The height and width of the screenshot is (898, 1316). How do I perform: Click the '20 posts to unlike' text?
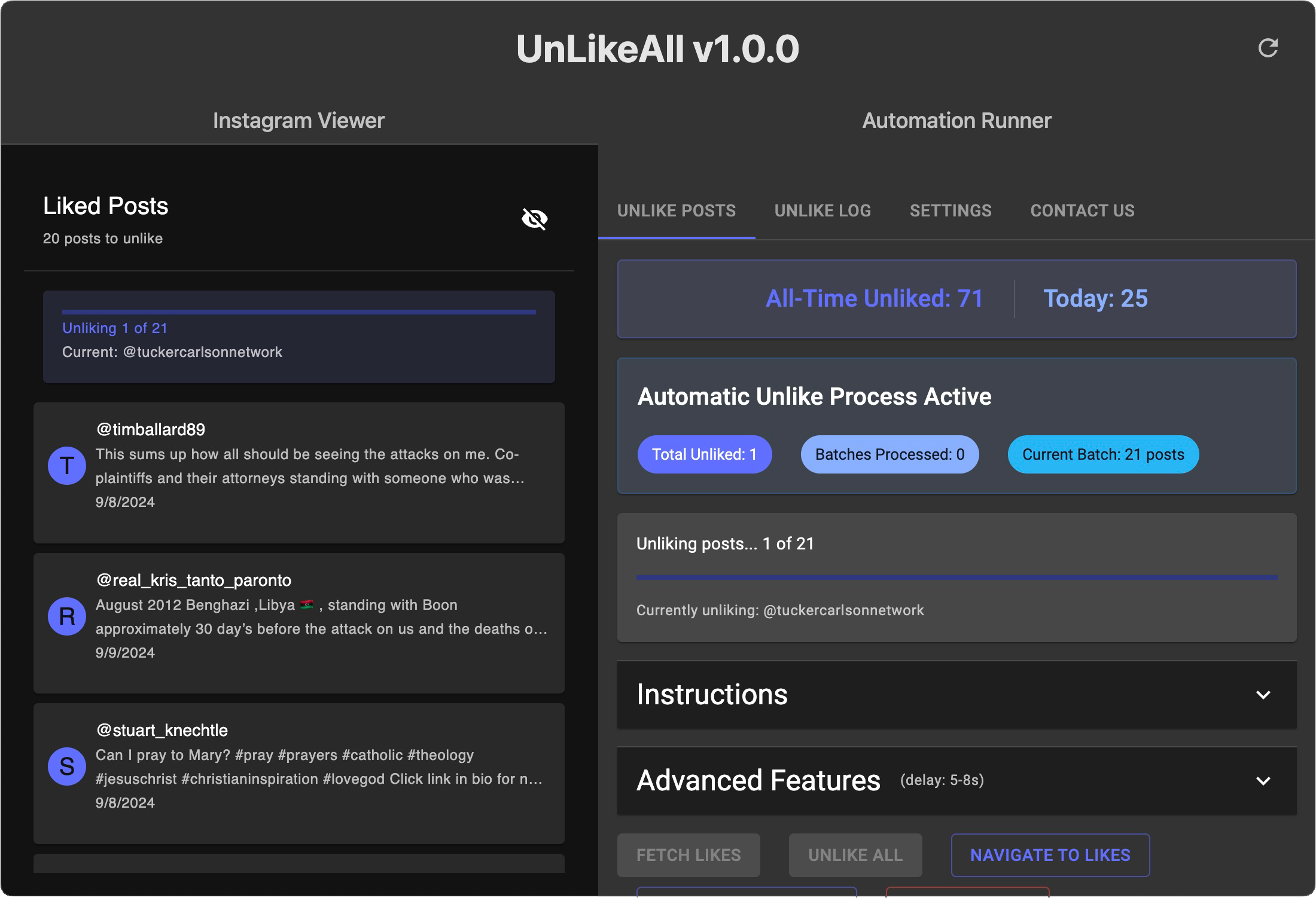coord(102,239)
